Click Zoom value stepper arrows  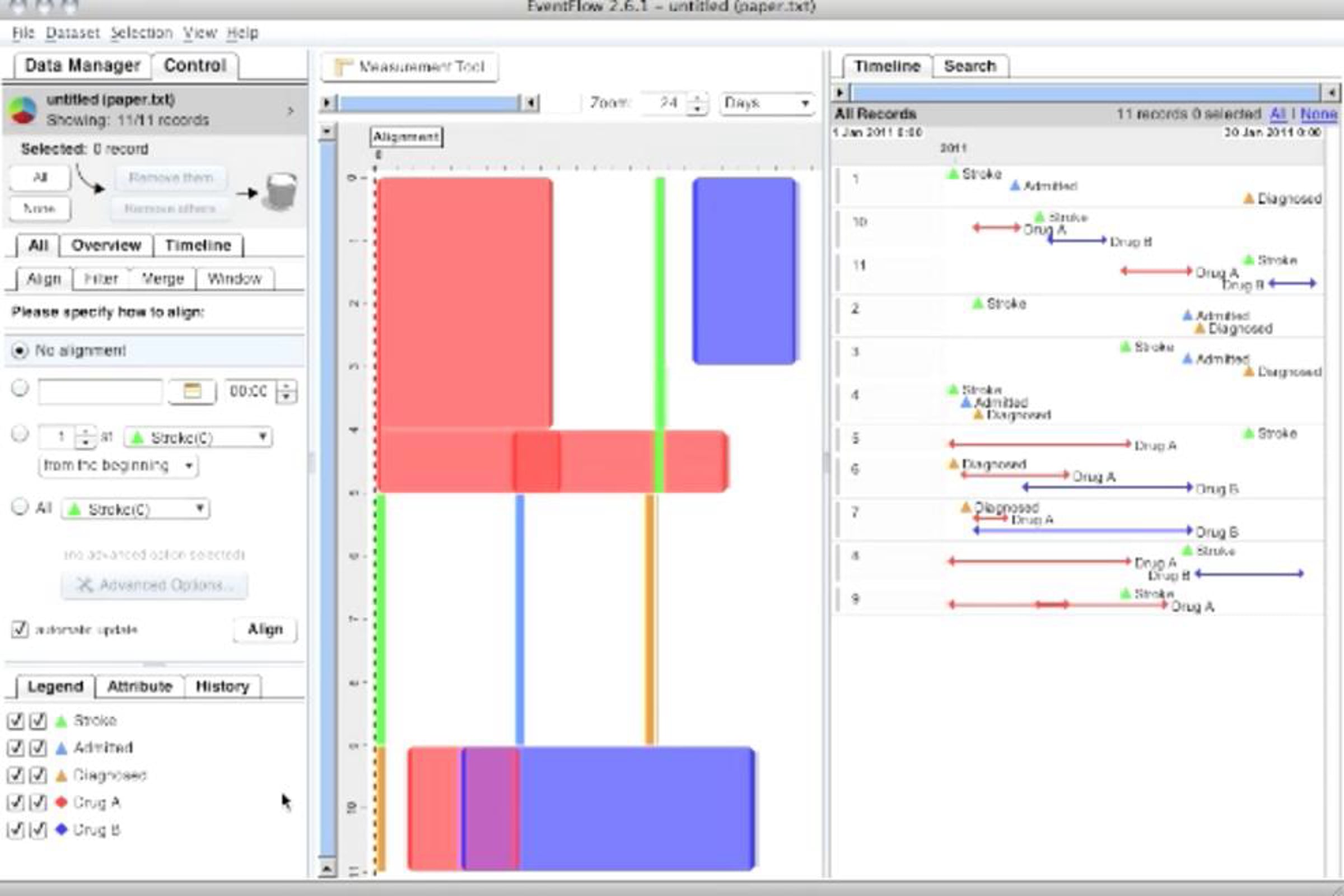pyautogui.click(x=698, y=104)
